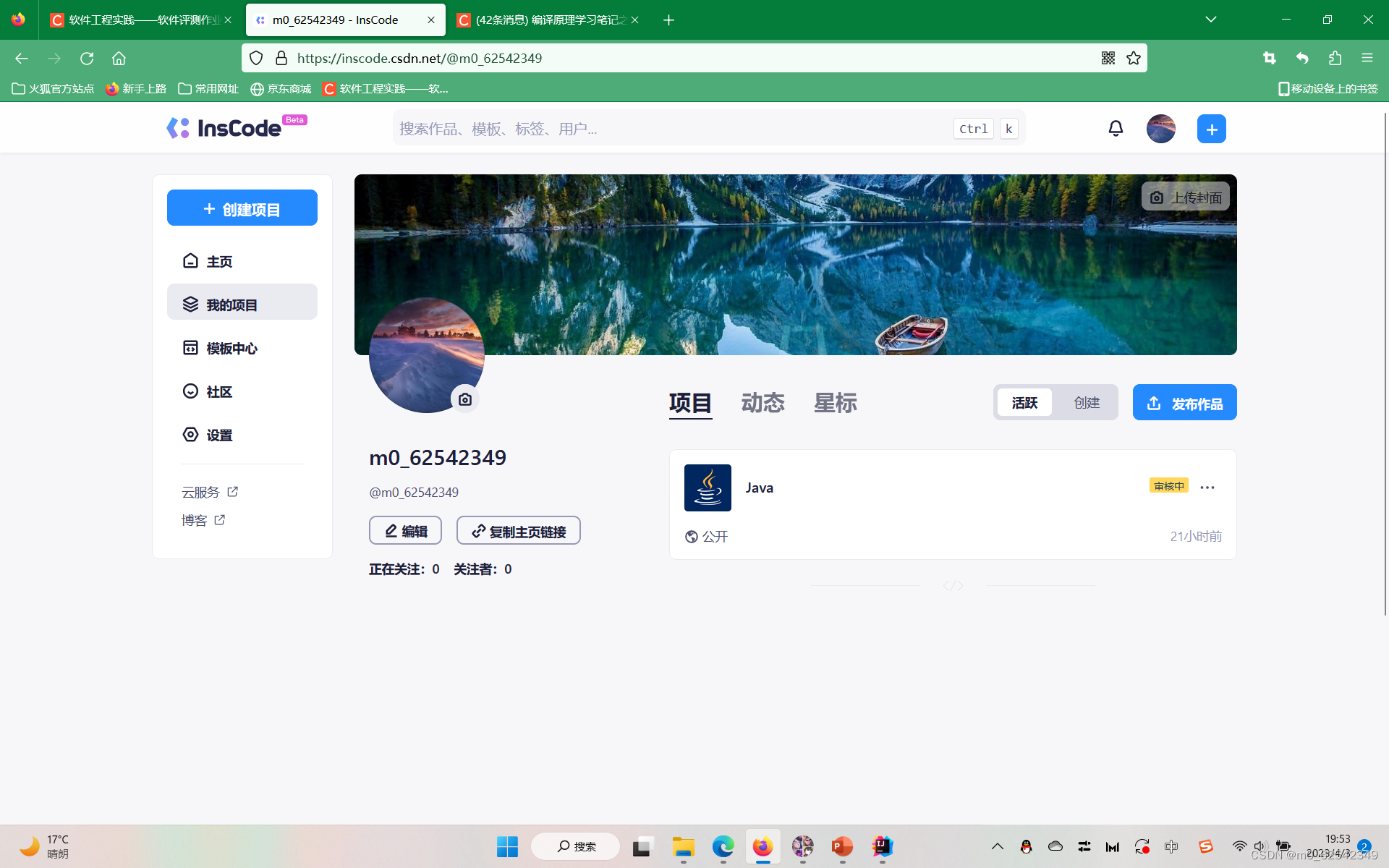
Task: Select the 活跃 sorting option
Action: 1024,403
